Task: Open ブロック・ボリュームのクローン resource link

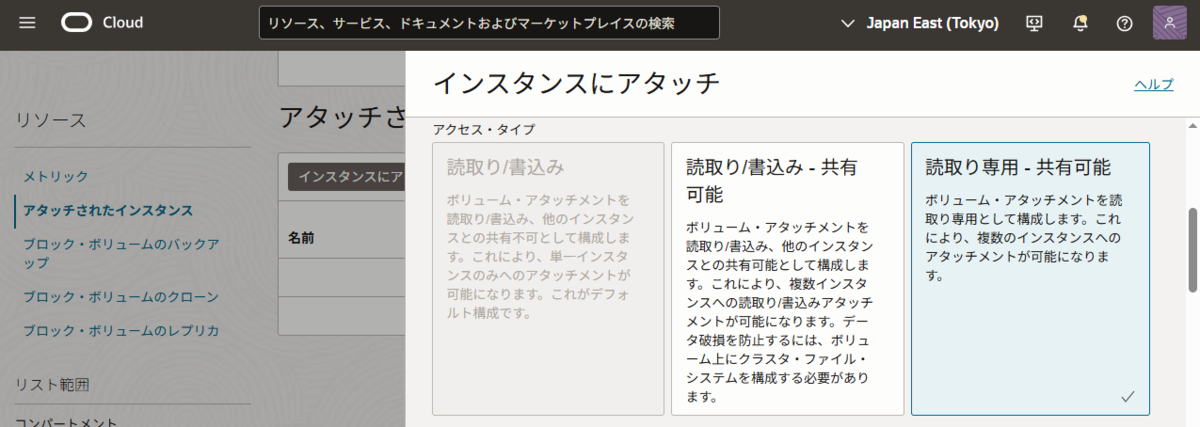Action: pos(121,297)
